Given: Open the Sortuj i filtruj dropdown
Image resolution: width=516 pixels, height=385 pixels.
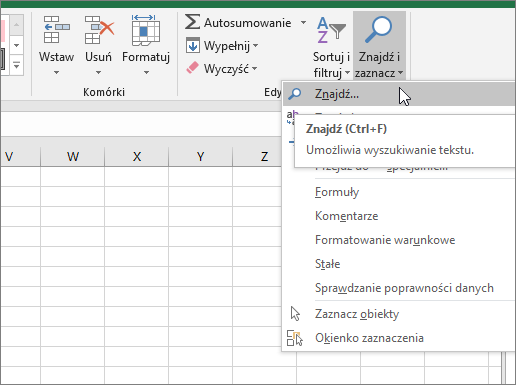Looking at the screenshot, I should (x=347, y=73).
